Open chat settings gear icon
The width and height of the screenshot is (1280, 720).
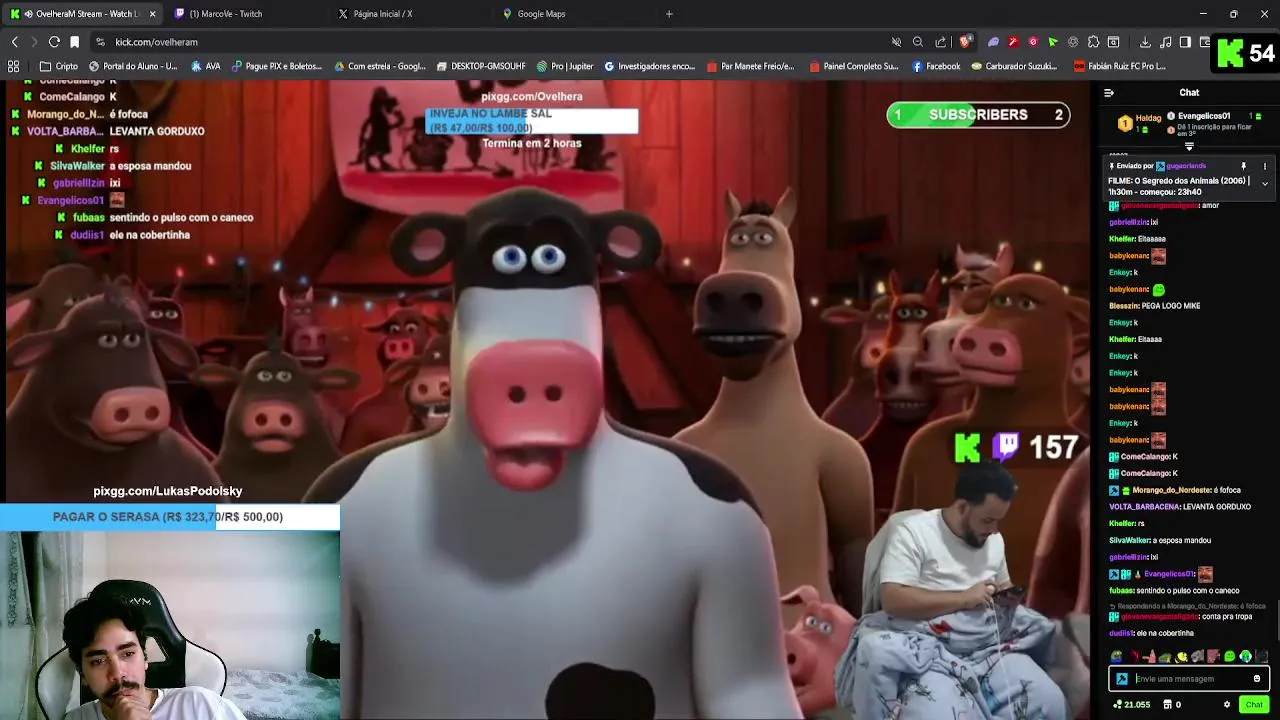pos(1227,705)
